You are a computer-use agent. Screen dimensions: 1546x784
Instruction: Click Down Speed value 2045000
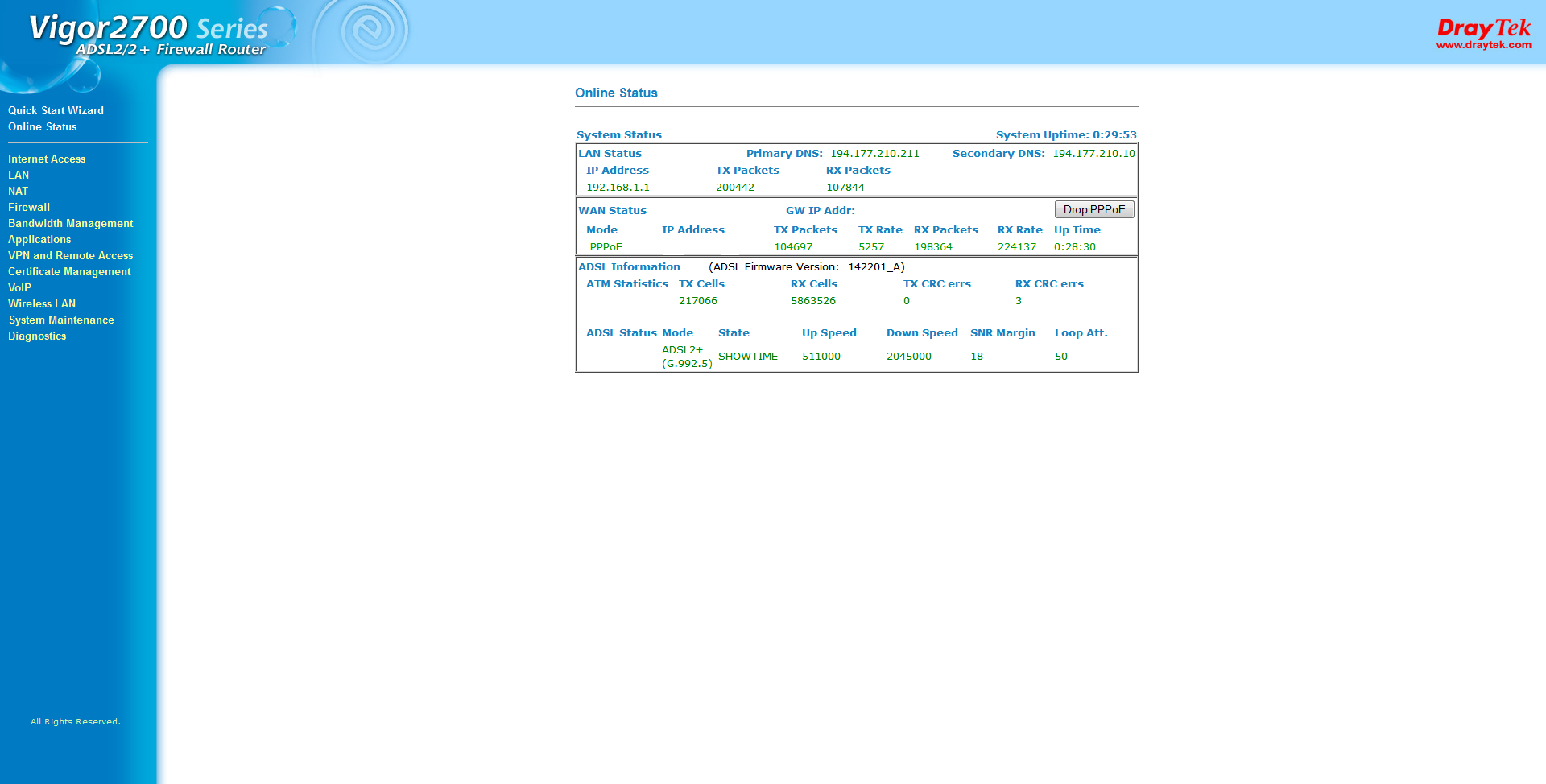pyautogui.click(x=909, y=357)
